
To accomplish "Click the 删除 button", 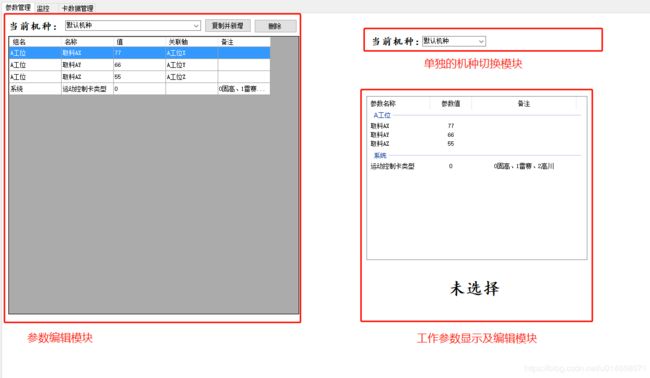I will click(x=275, y=26).
